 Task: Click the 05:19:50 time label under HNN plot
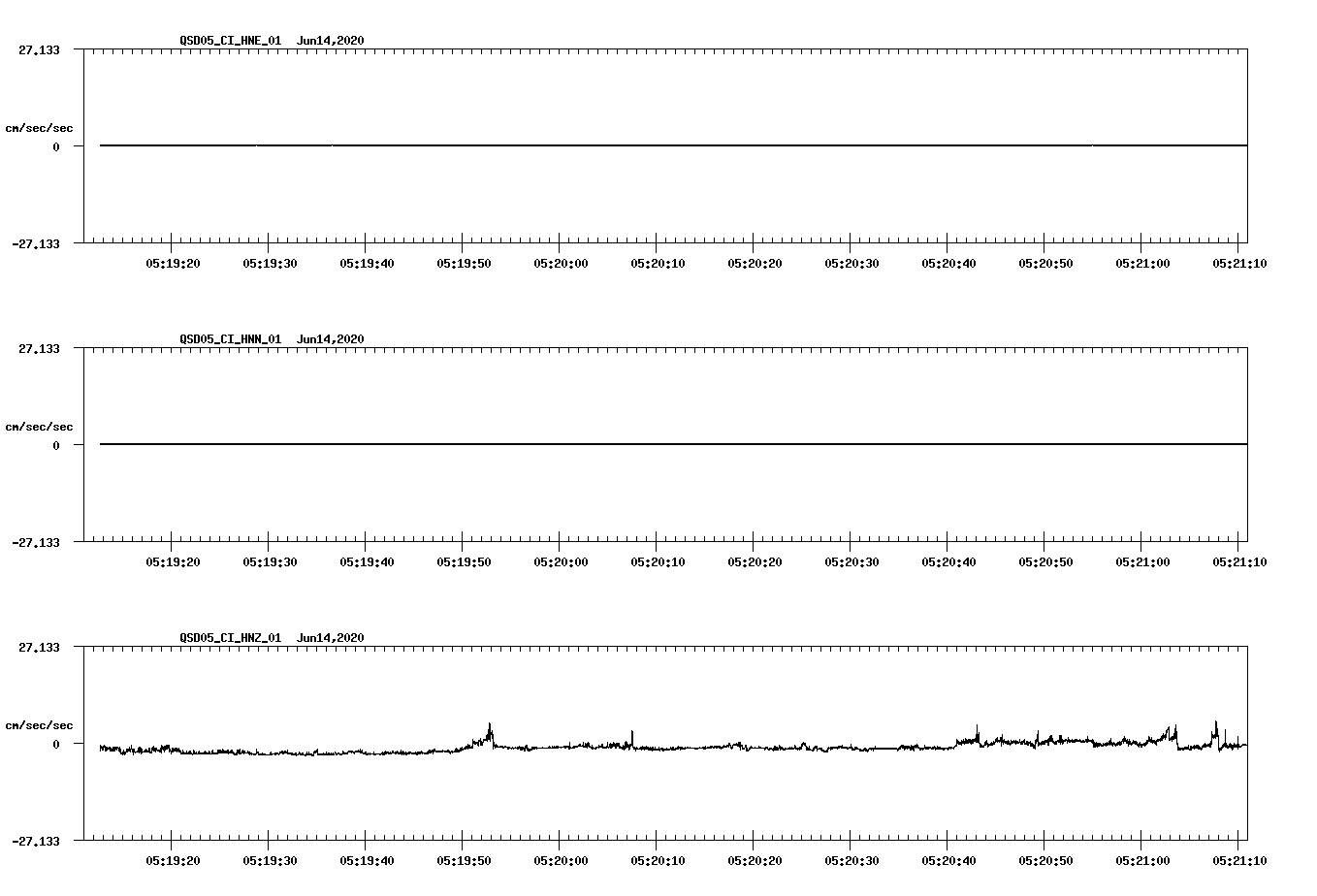click(x=465, y=561)
